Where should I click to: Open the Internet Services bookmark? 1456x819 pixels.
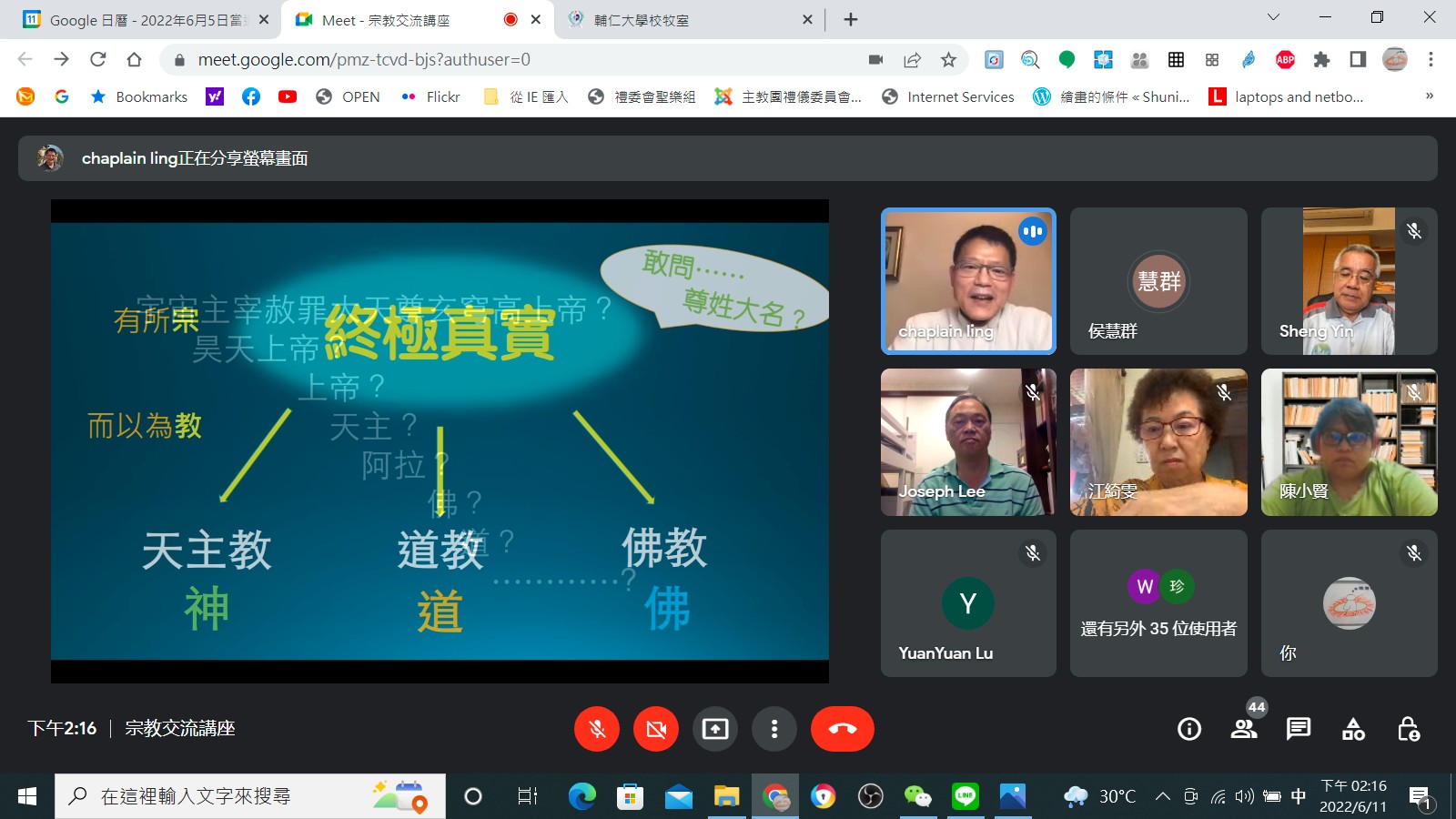click(x=948, y=96)
